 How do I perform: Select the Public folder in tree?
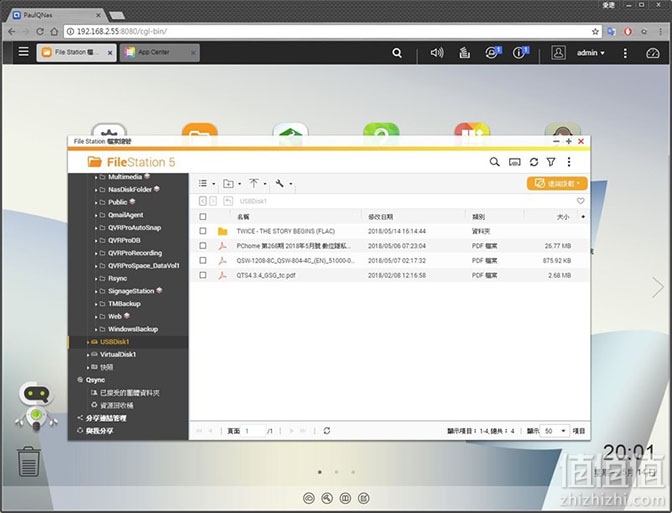[x=117, y=202]
